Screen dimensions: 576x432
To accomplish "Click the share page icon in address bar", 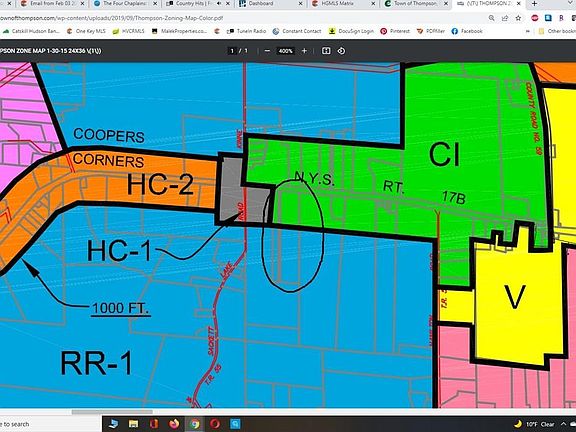I will 505,18.
